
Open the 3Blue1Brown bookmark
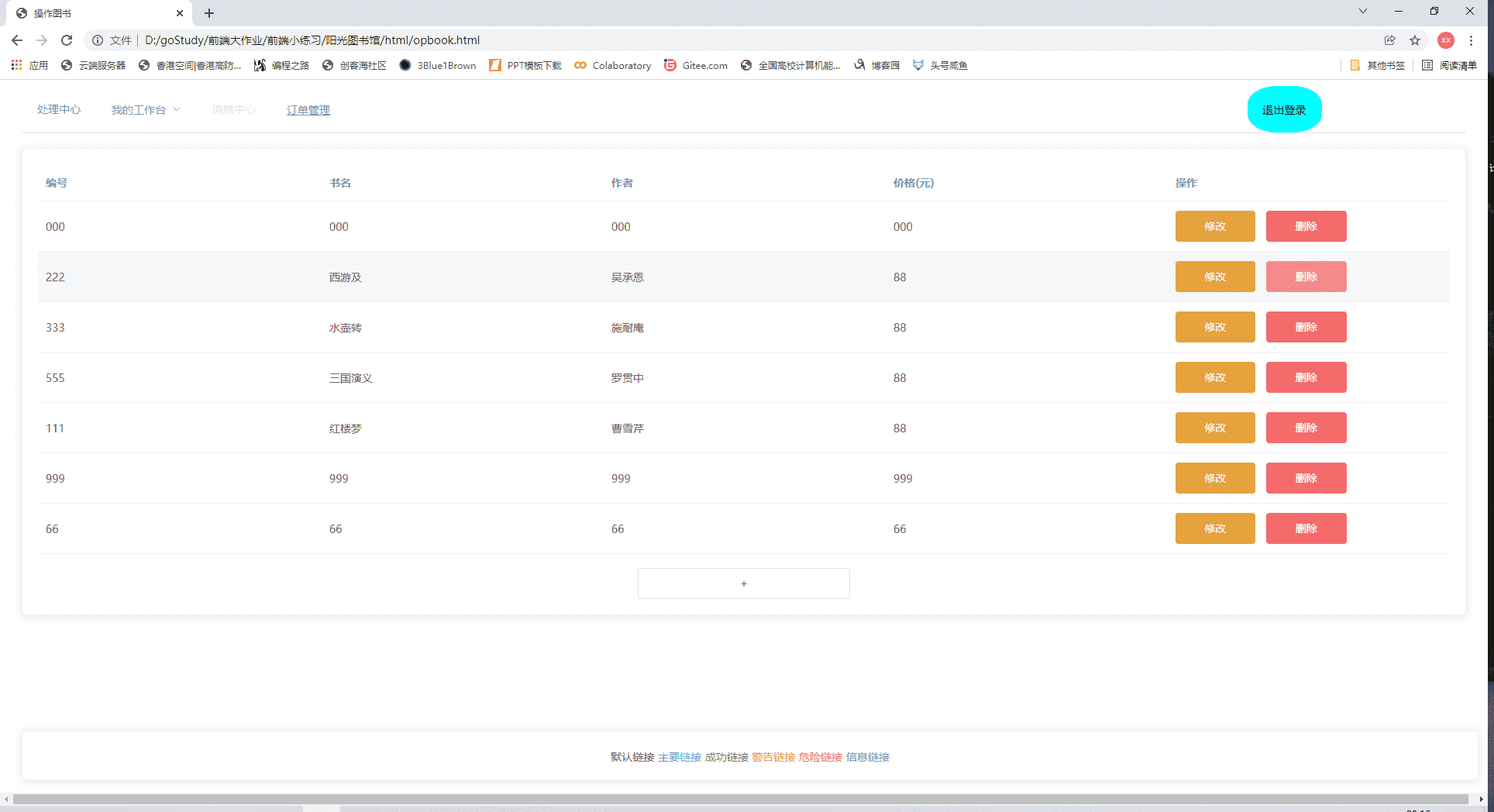438,65
